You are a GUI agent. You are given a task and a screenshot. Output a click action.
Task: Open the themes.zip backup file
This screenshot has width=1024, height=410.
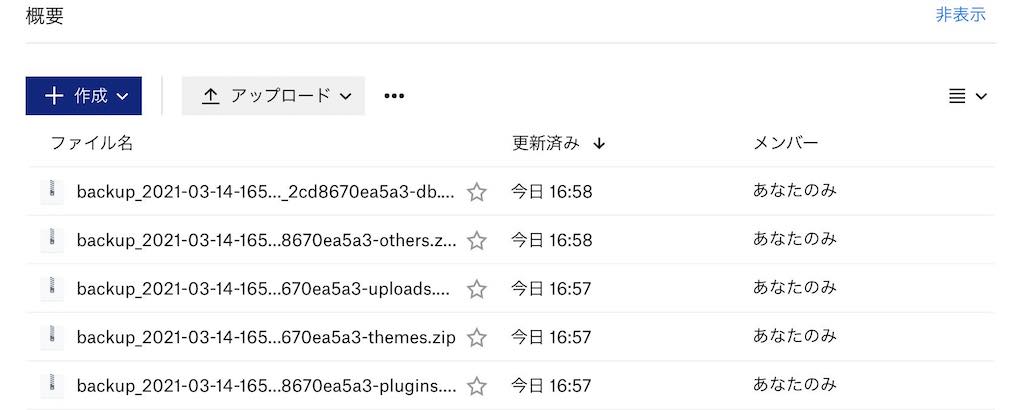tap(266, 338)
